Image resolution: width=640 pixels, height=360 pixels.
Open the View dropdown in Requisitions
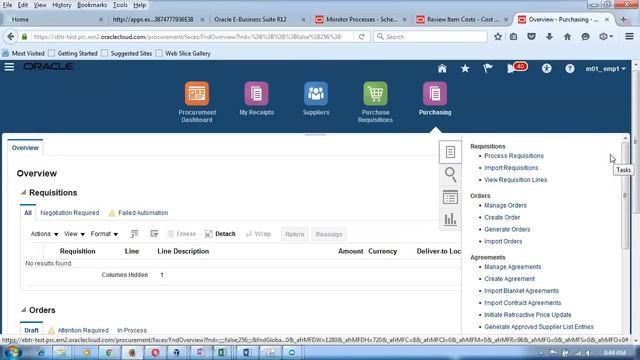(x=74, y=234)
